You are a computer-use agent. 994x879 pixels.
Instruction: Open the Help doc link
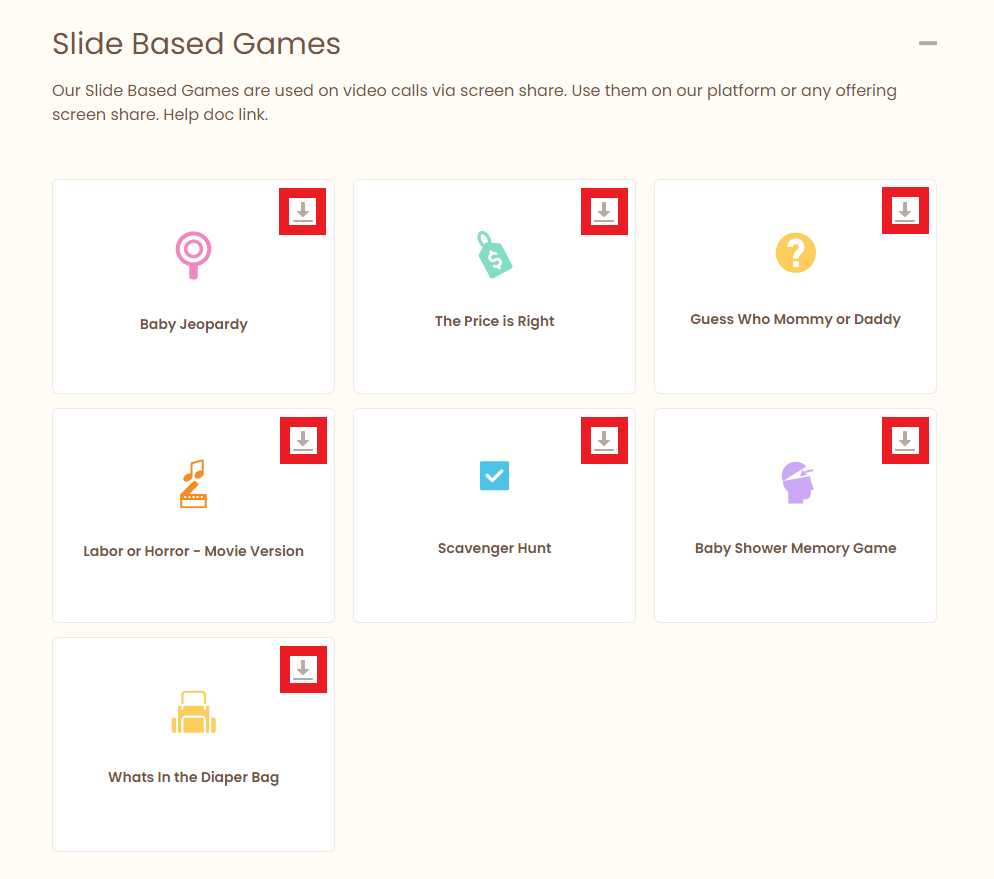click(x=215, y=114)
